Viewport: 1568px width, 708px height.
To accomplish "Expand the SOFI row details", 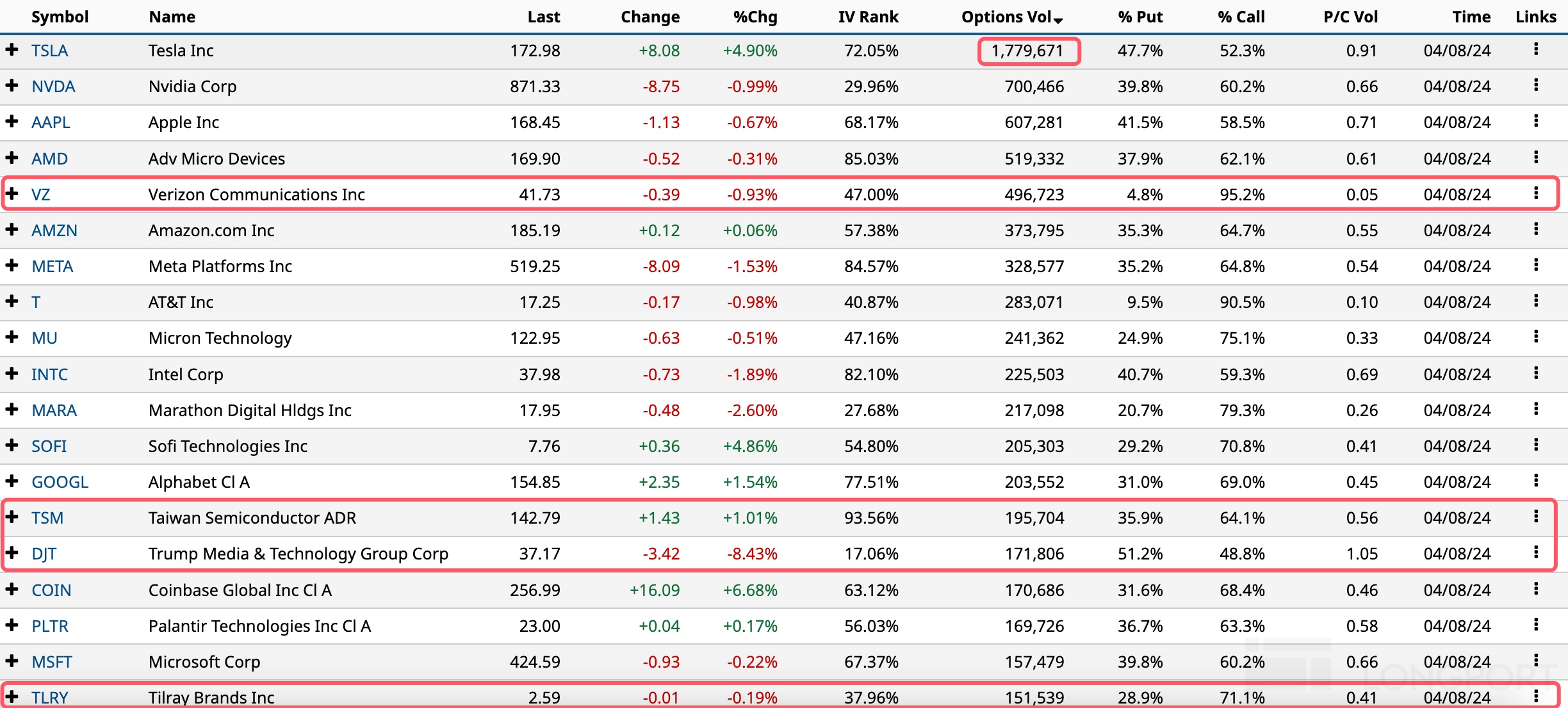I will pyautogui.click(x=12, y=445).
